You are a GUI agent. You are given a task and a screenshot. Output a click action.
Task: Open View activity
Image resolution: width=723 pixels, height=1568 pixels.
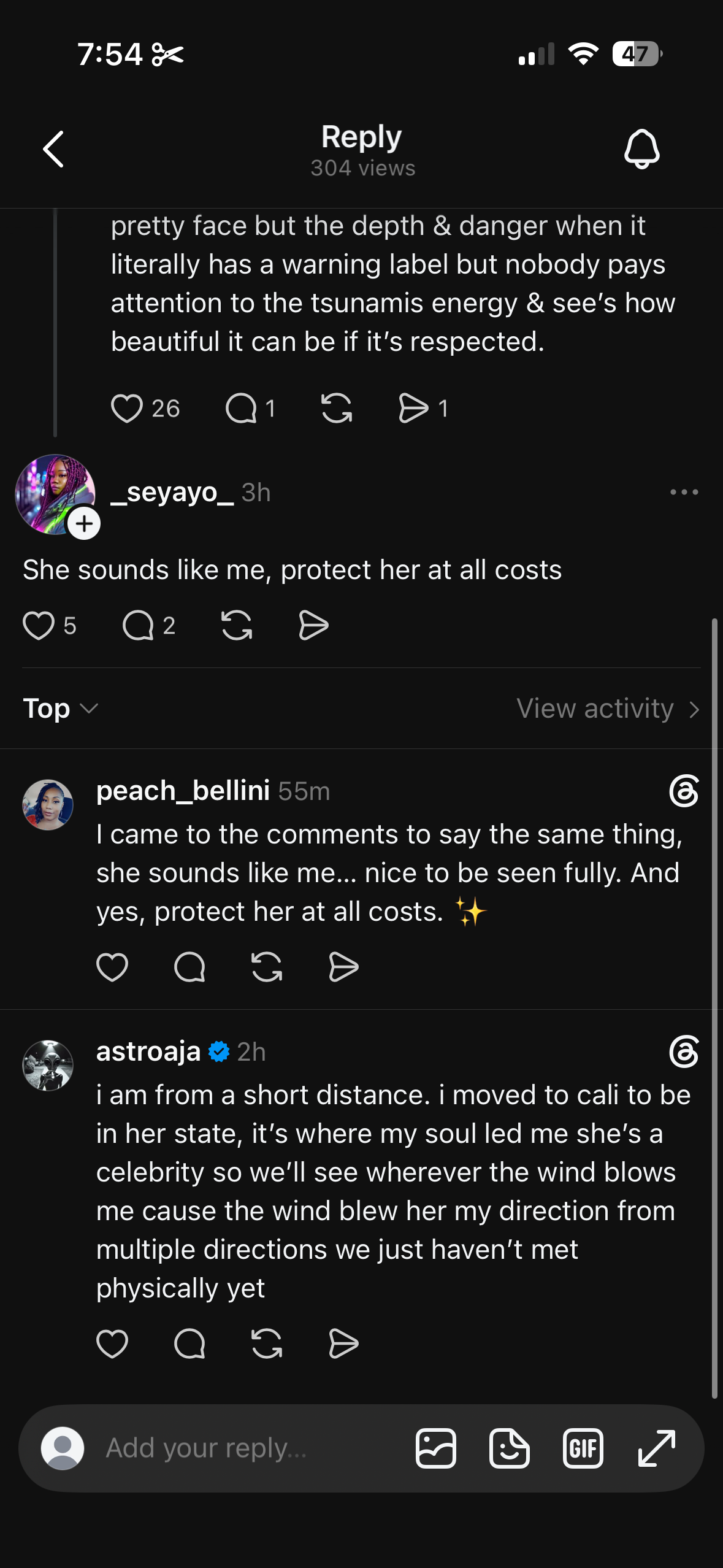point(608,709)
